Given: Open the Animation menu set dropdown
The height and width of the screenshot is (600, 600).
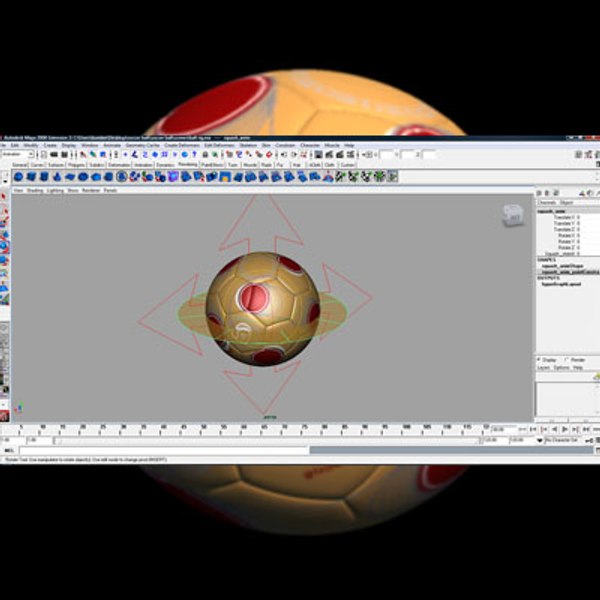Looking at the screenshot, I should [18, 155].
